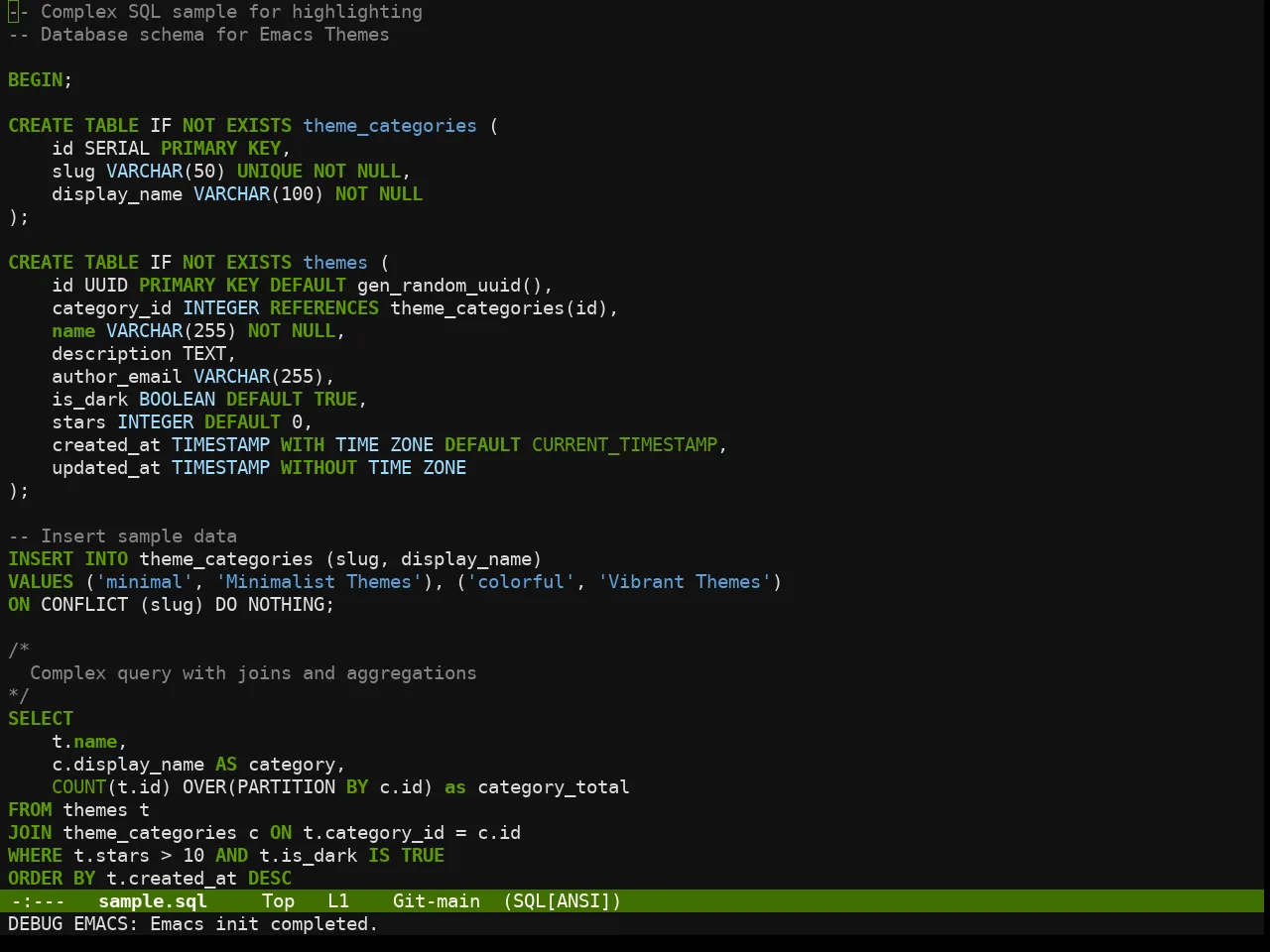Place cursor on the 'BEGIN' keyword
Image resolution: width=1270 pixels, height=952 pixels.
(36, 80)
